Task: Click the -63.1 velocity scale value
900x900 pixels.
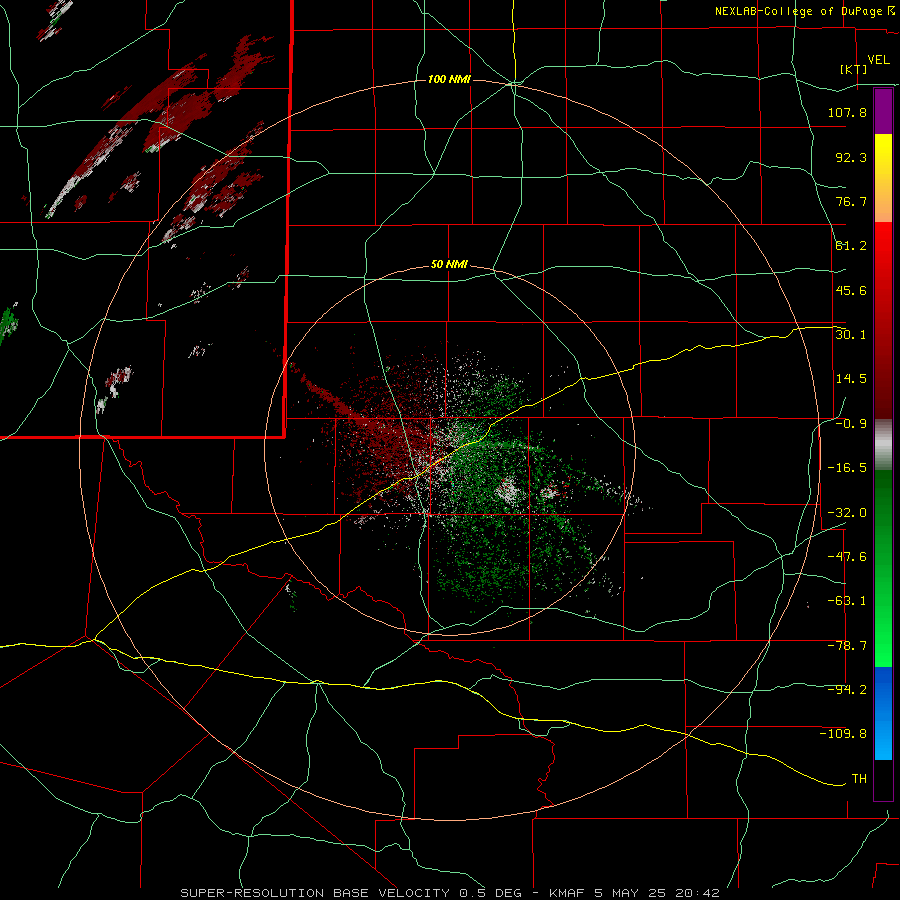Action: coord(847,601)
